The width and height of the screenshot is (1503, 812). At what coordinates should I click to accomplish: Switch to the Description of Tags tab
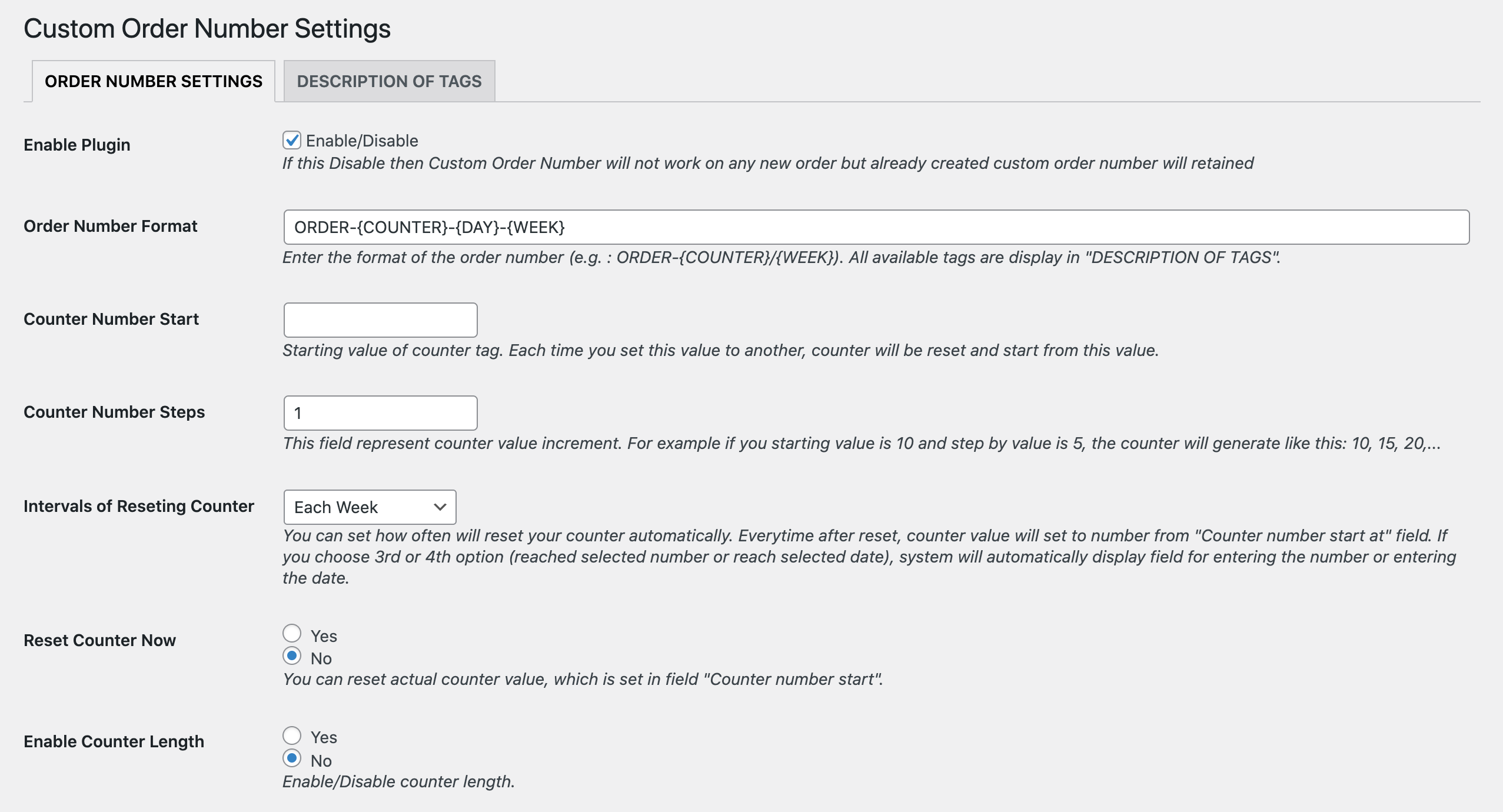[389, 81]
